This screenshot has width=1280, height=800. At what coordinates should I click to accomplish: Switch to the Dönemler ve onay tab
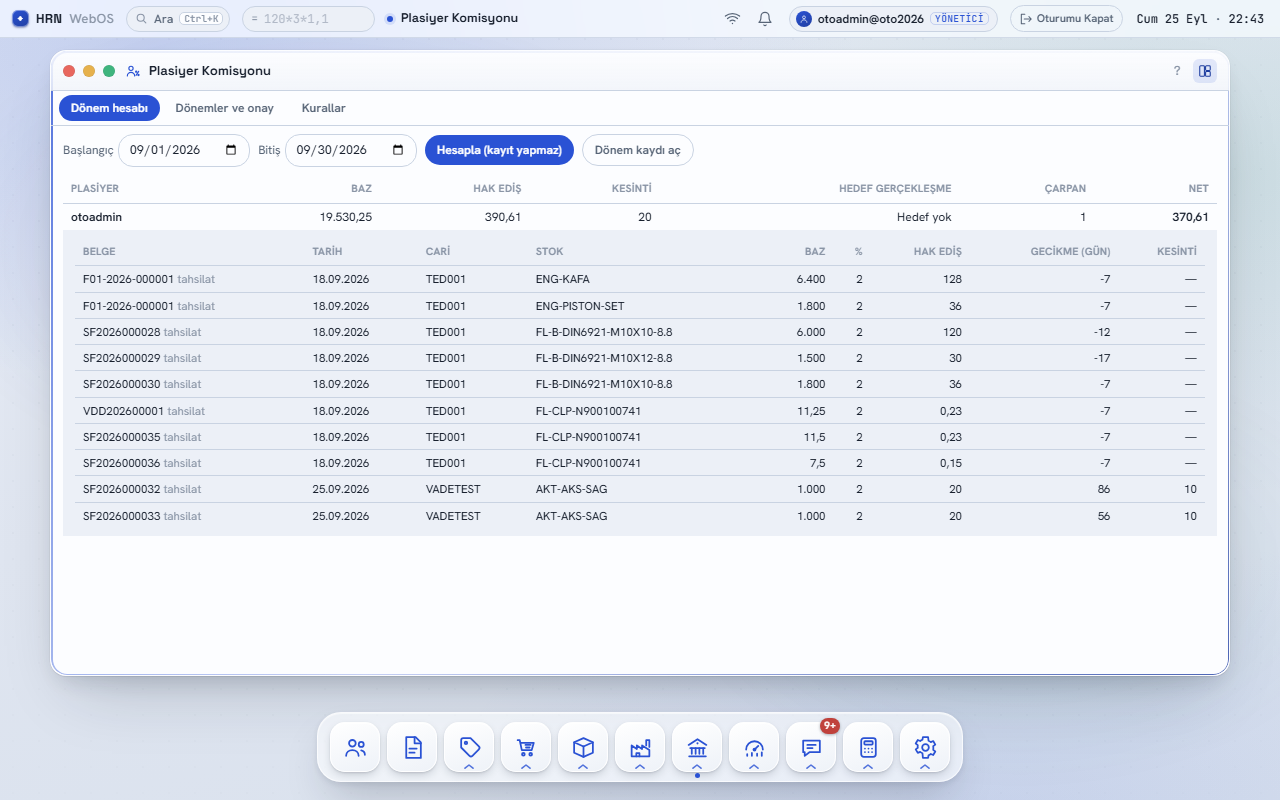pos(224,108)
